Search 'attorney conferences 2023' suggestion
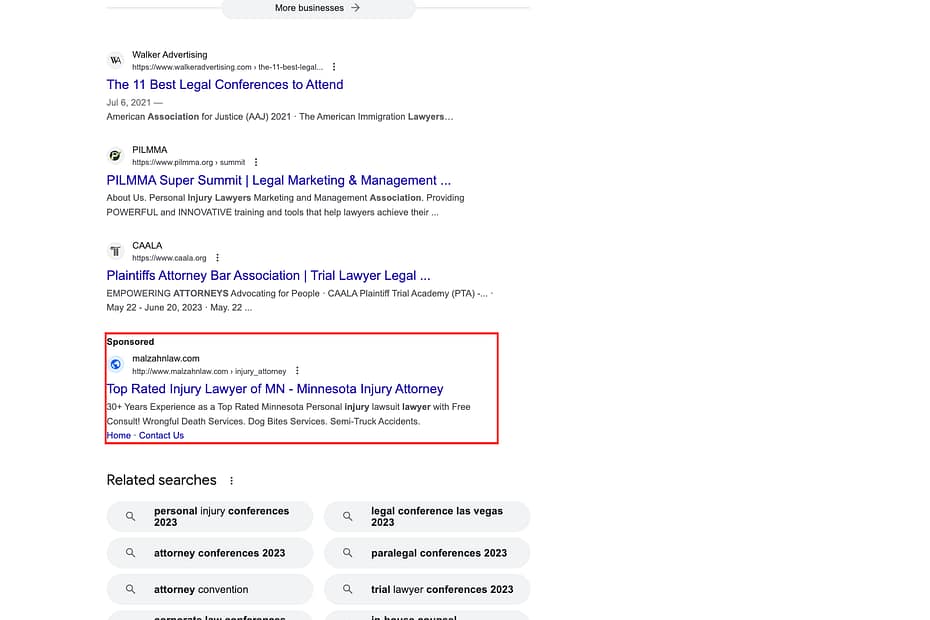930x620 pixels. tap(210, 553)
